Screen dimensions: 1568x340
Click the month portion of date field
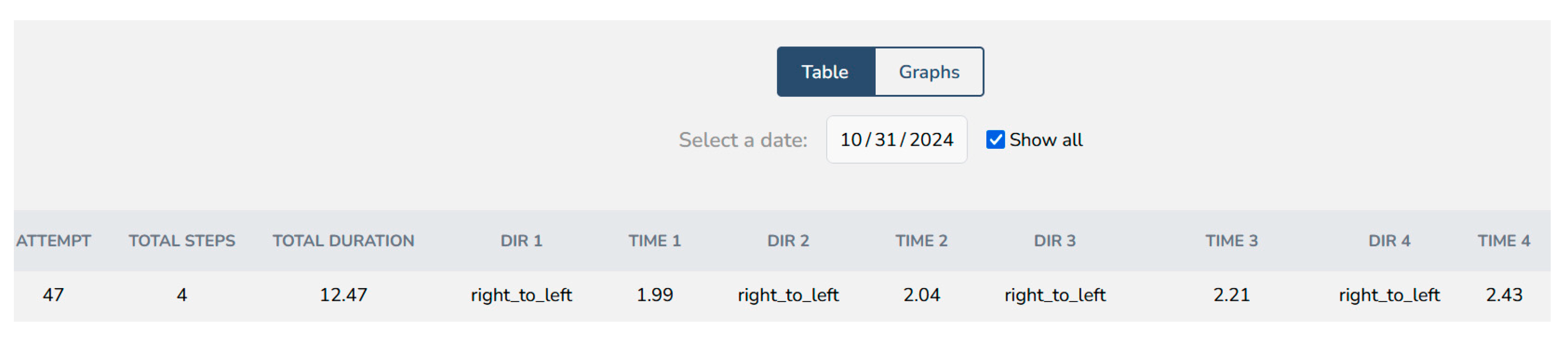click(x=851, y=140)
